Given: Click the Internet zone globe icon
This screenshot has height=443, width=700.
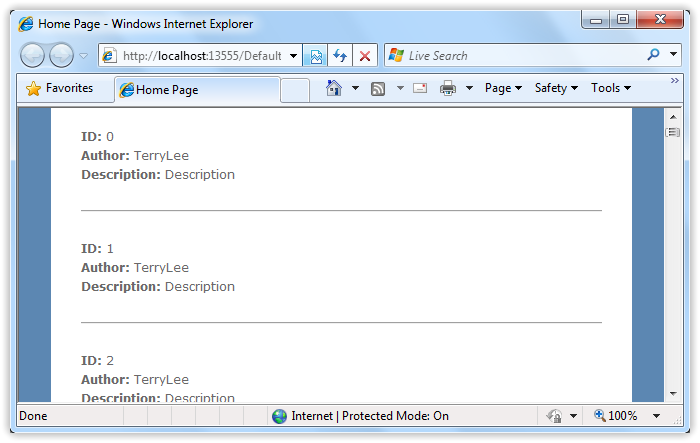Looking at the screenshot, I should 279,416.
